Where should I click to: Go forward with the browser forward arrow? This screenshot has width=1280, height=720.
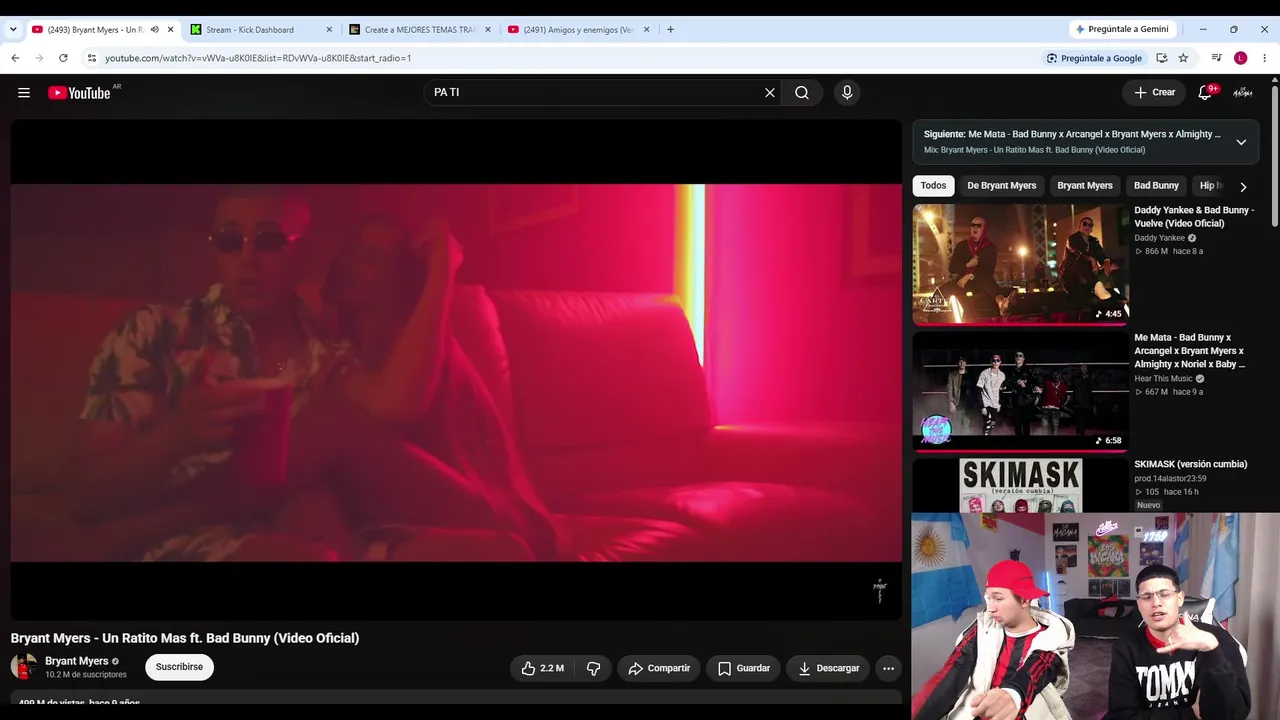39,58
